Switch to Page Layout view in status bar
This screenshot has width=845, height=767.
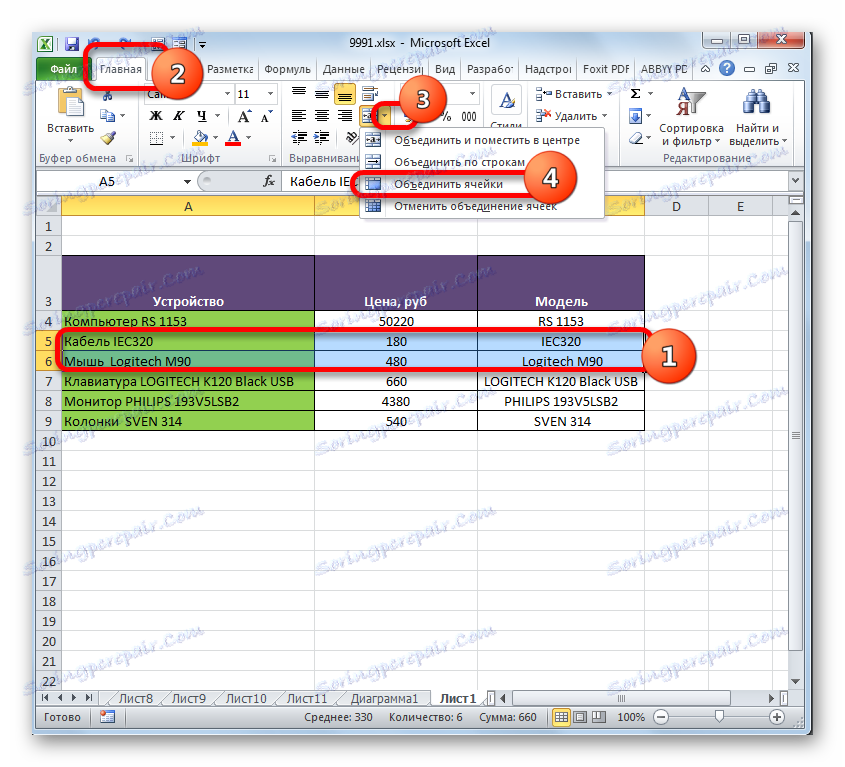click(580, 717)
